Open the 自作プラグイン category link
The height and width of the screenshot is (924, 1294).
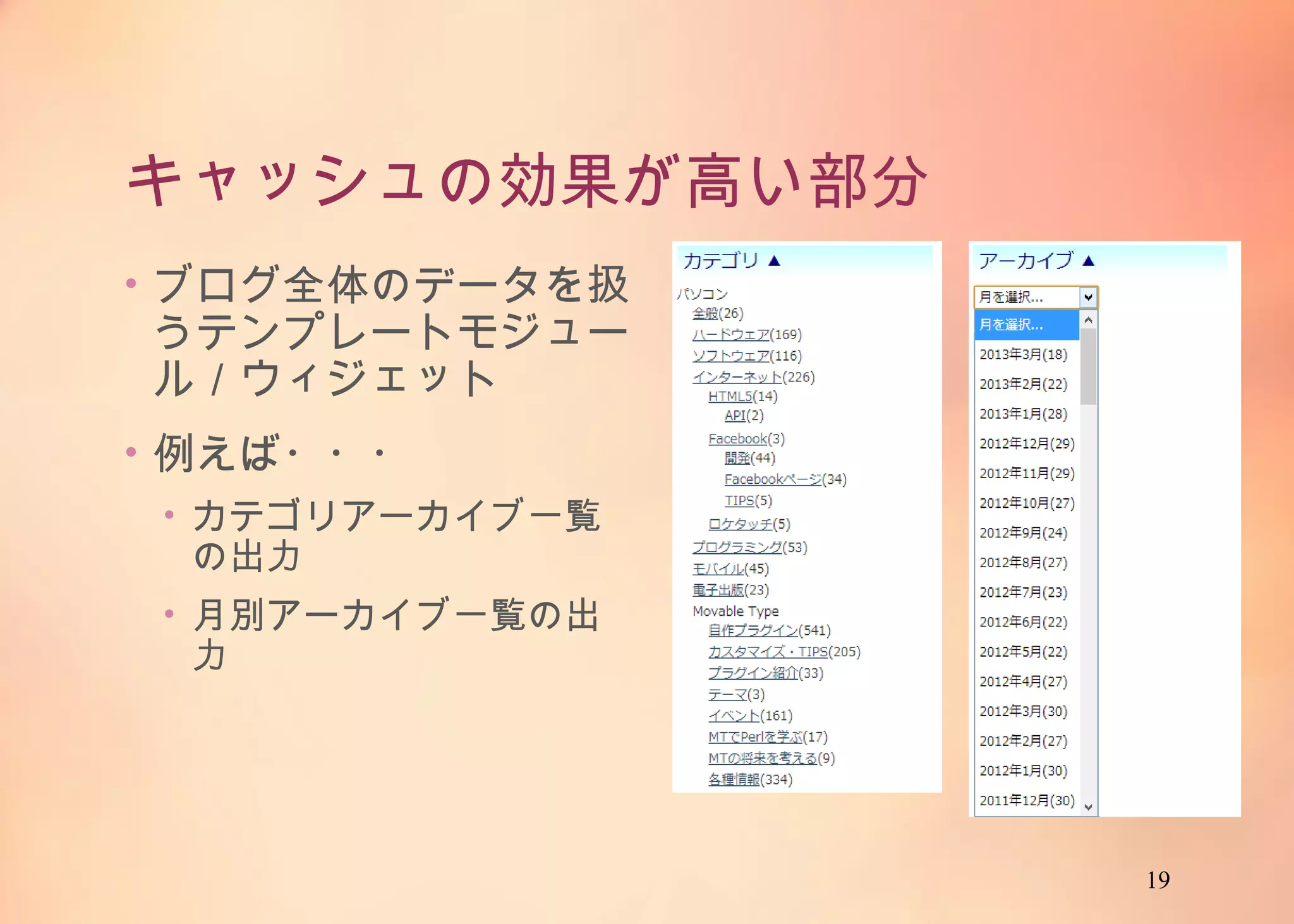754,630
